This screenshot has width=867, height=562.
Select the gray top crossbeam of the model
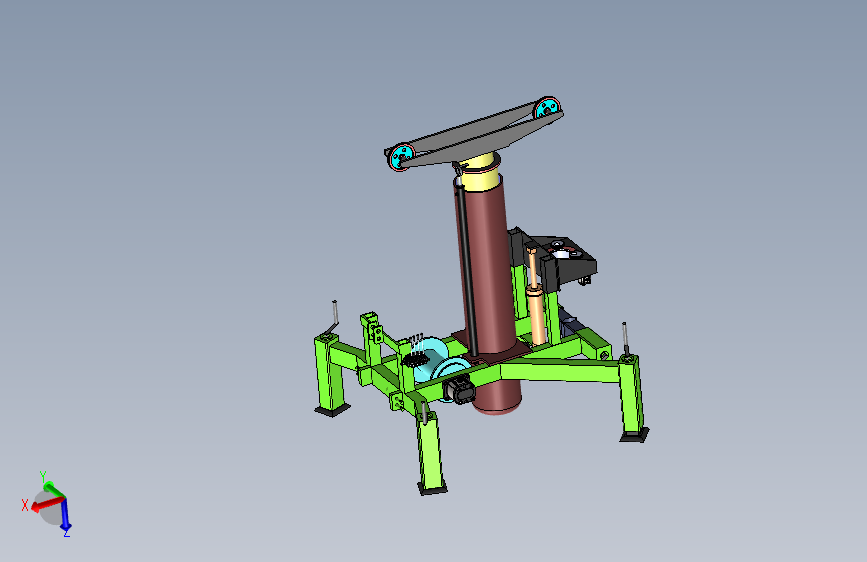(x=478, y=134)
